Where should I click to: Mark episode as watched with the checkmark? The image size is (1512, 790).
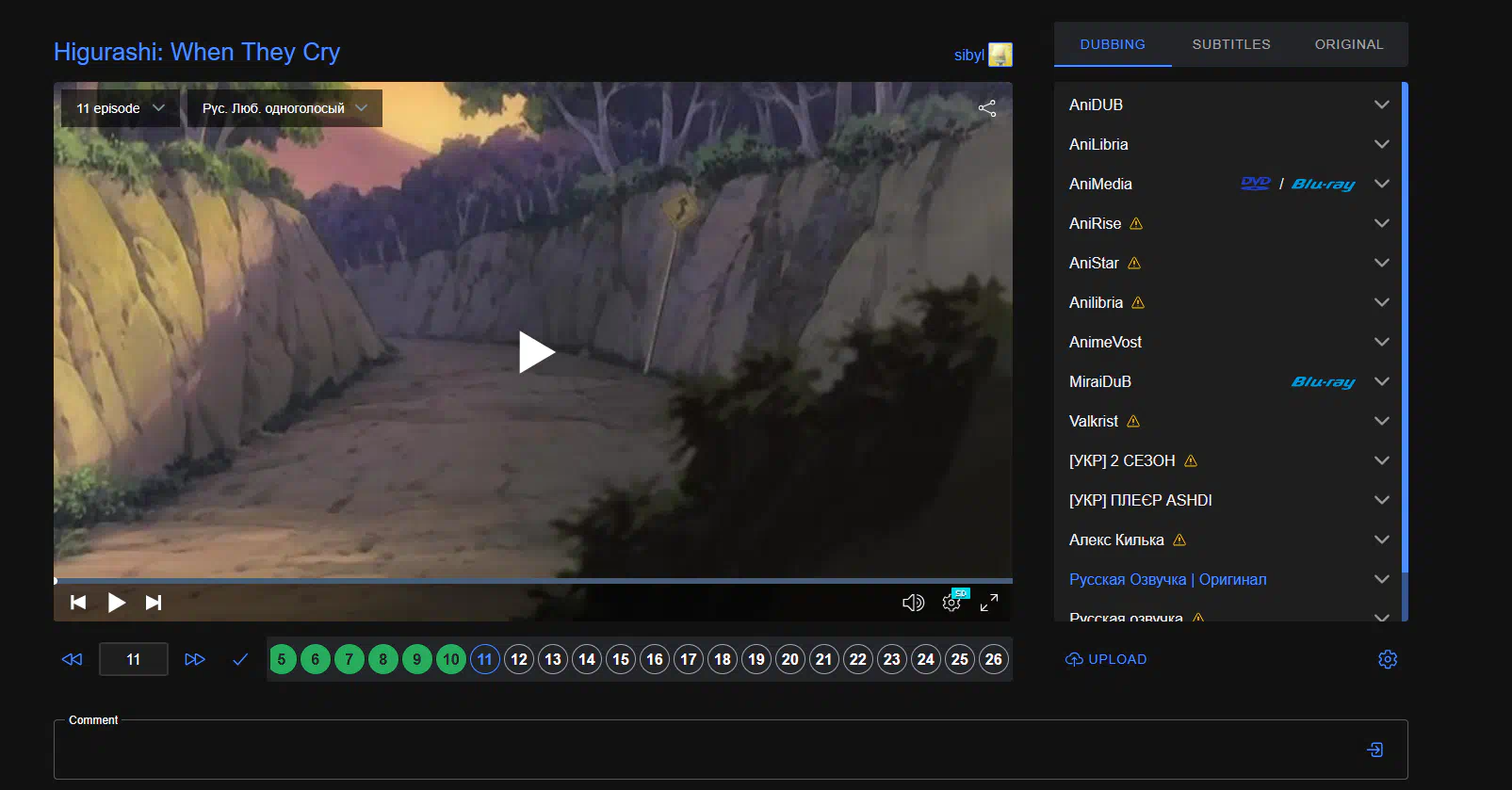[x=240, y=659]
